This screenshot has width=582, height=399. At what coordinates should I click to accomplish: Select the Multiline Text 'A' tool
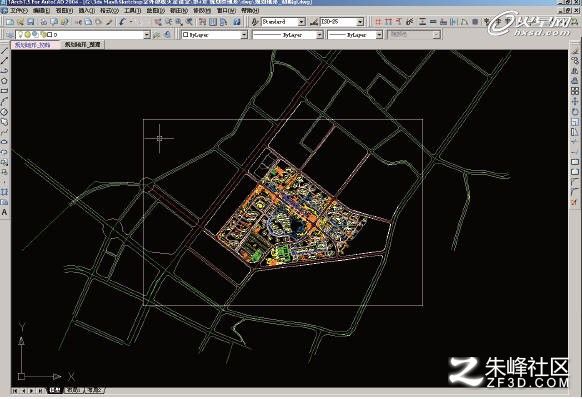[x=4, y=212]
